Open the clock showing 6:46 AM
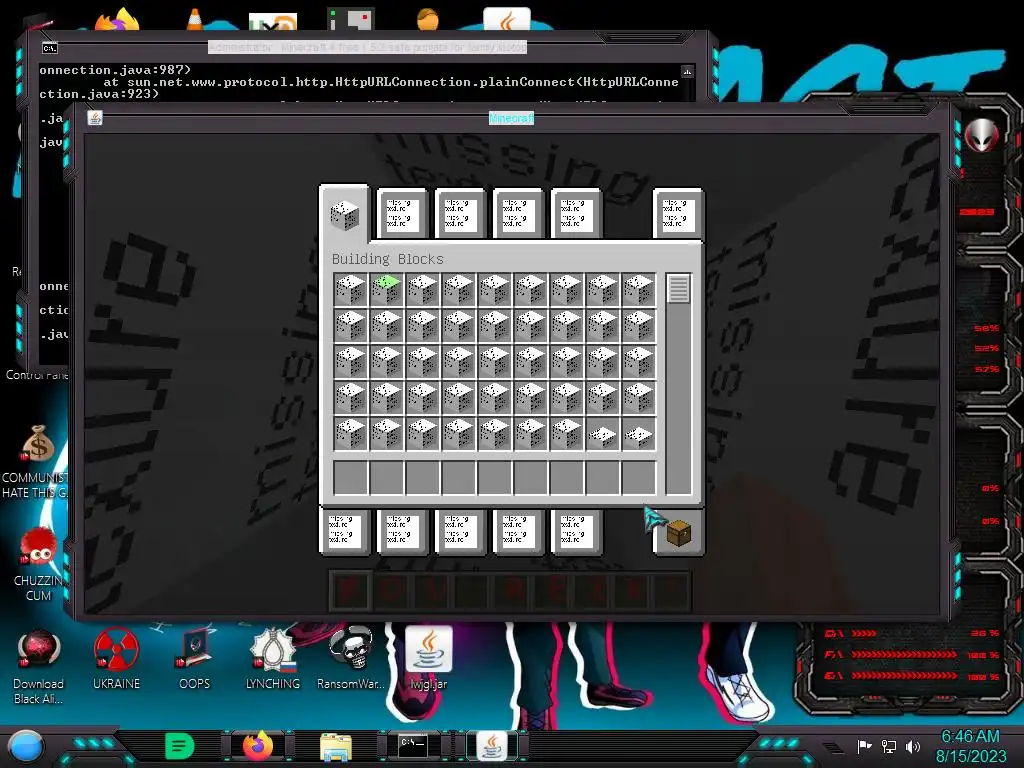Screen dimensions: 1024x768 coord(970,746)
